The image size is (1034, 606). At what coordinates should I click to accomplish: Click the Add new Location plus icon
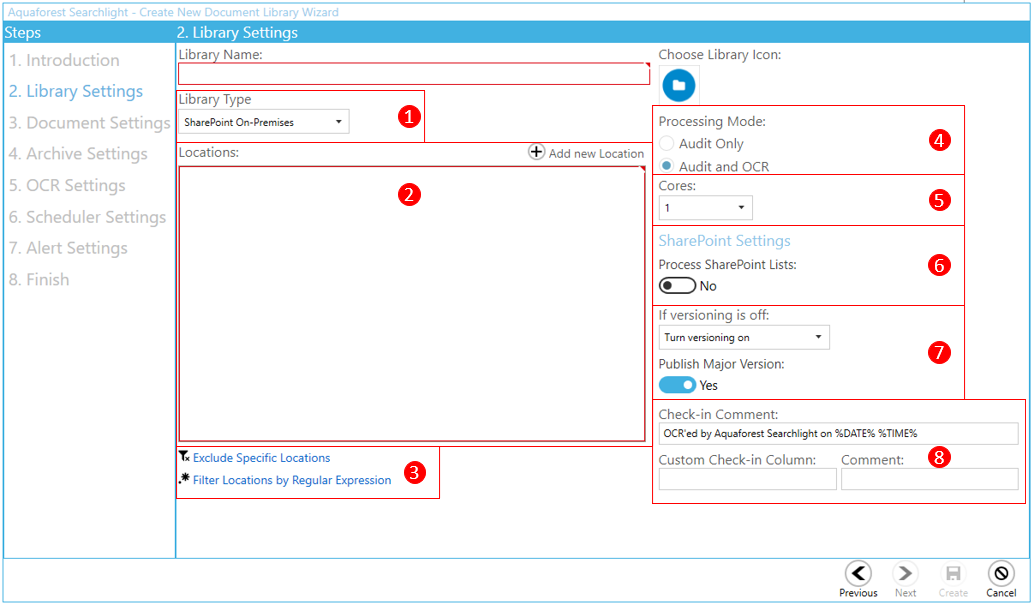pos(537,153)
